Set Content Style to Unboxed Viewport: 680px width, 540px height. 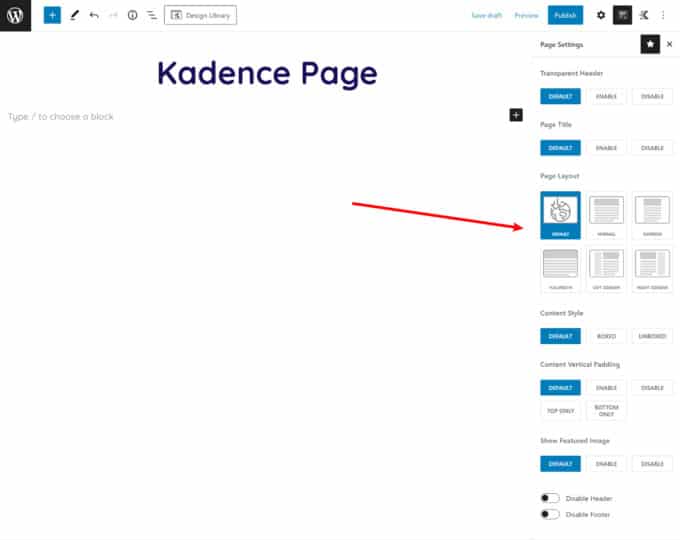(652, 336)
